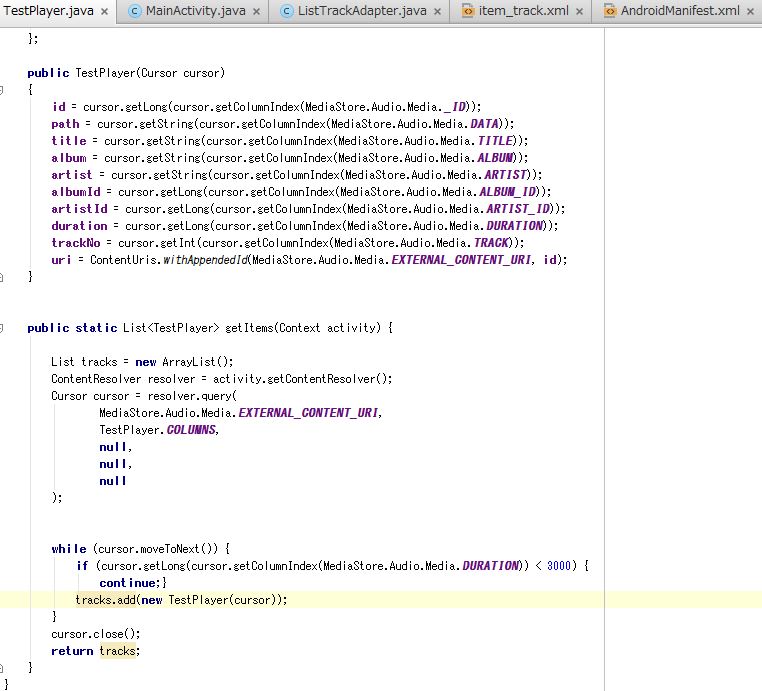
Task: Click the 'withAppendedId' method call
Action: (205, 260)
